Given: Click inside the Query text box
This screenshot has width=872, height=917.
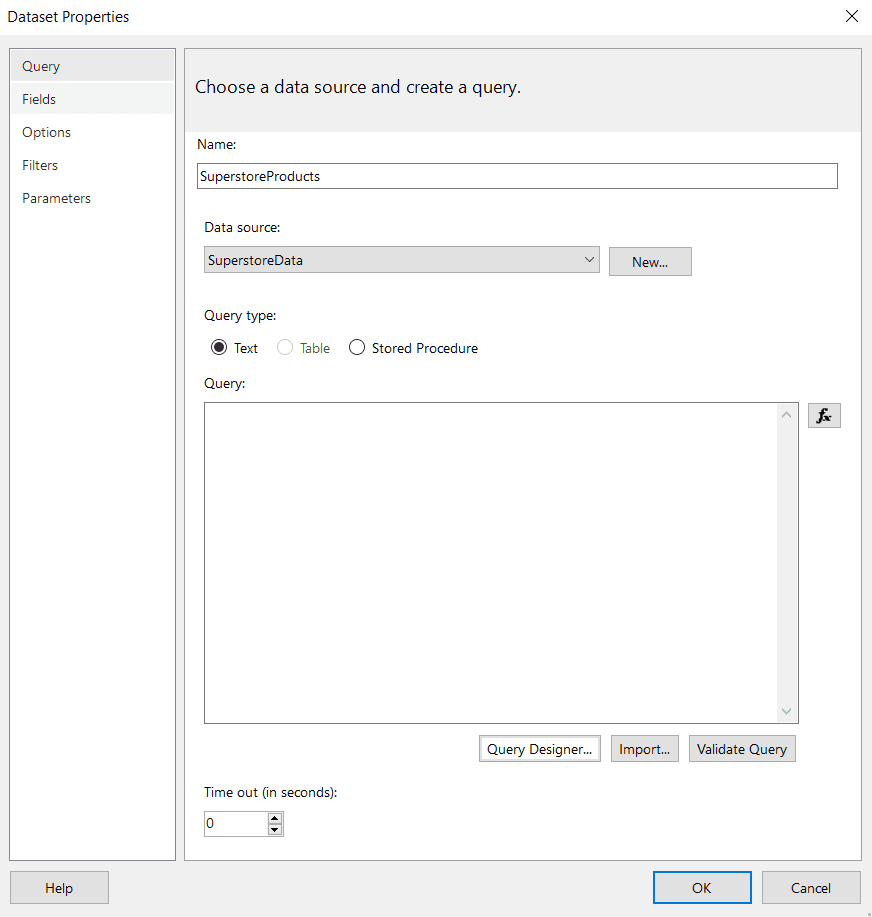Looking at the screenshot, I should 490,563.
